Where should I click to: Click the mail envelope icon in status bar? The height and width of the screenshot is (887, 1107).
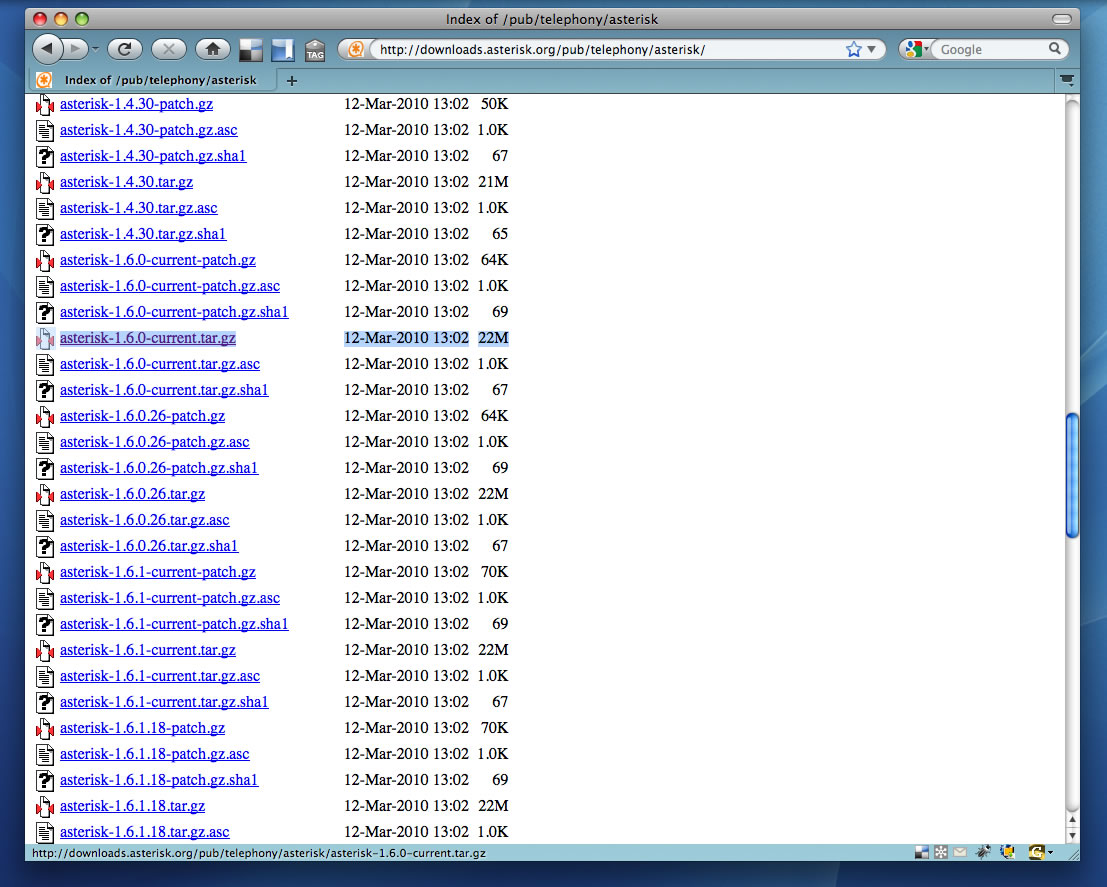coord(960,853)
